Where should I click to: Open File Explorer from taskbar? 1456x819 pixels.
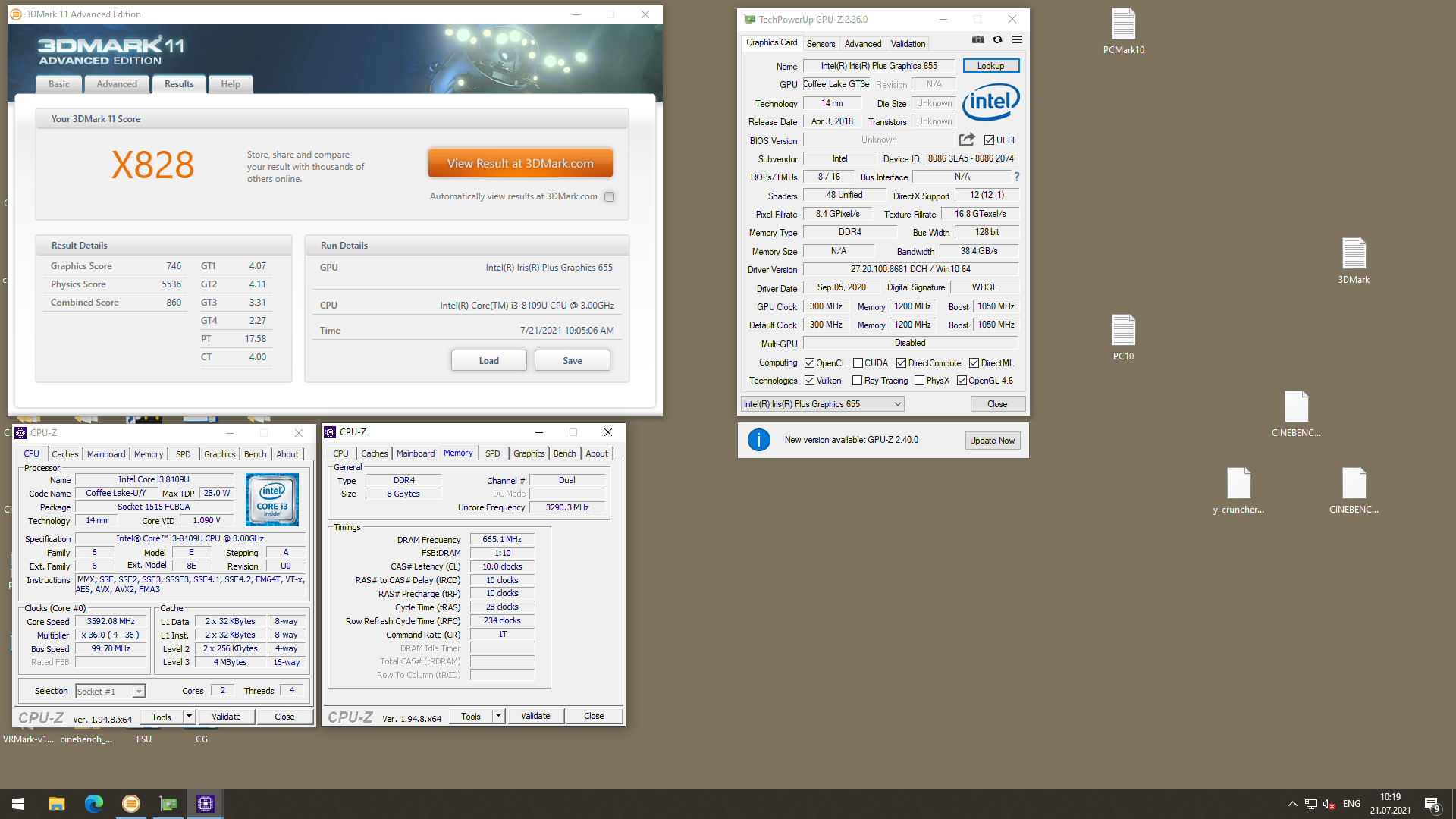tap(56, 804)
